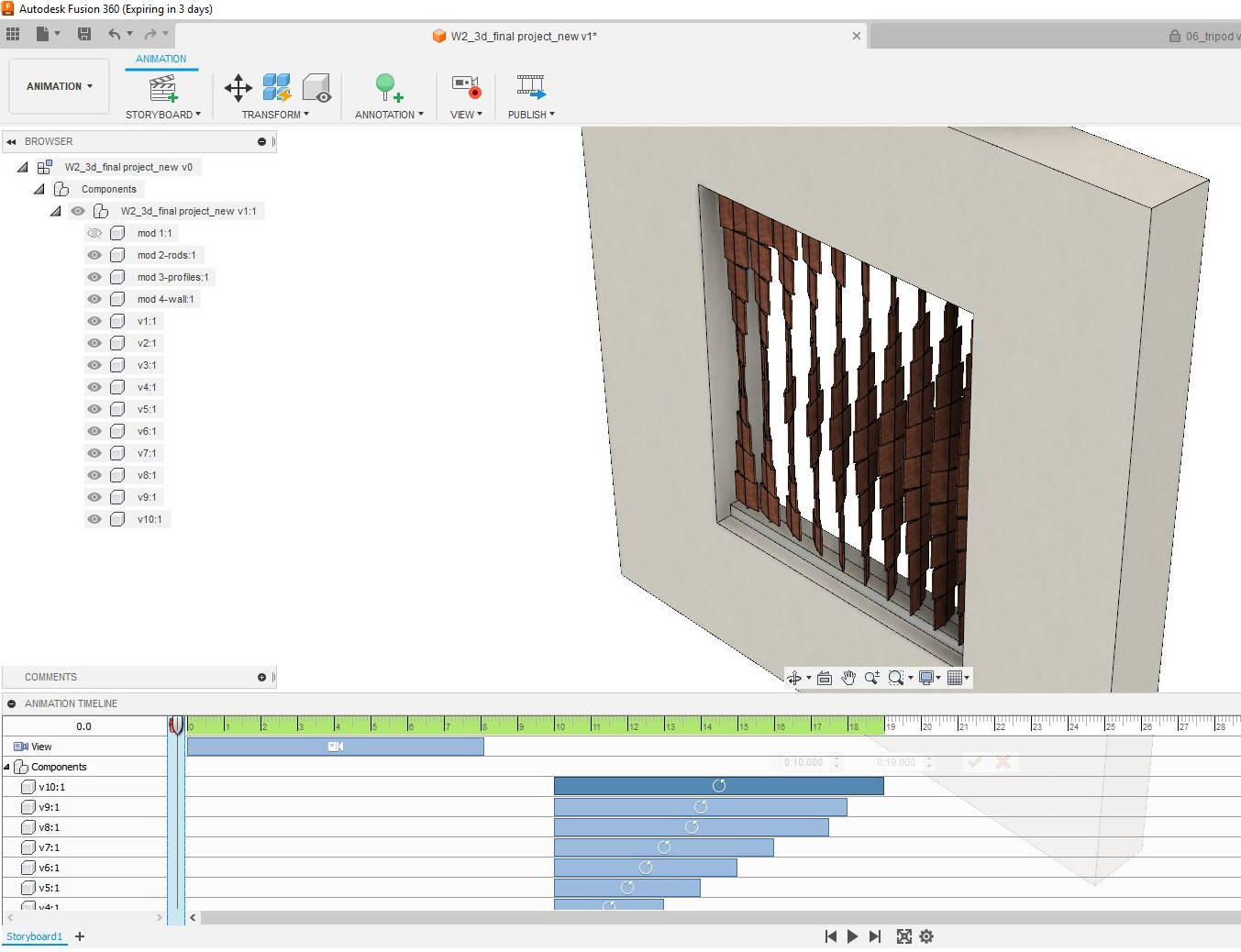Expand the STORYBOARD dropdown menu
Viewport: 1241px width, 952px height.
(x=163, y=115)
